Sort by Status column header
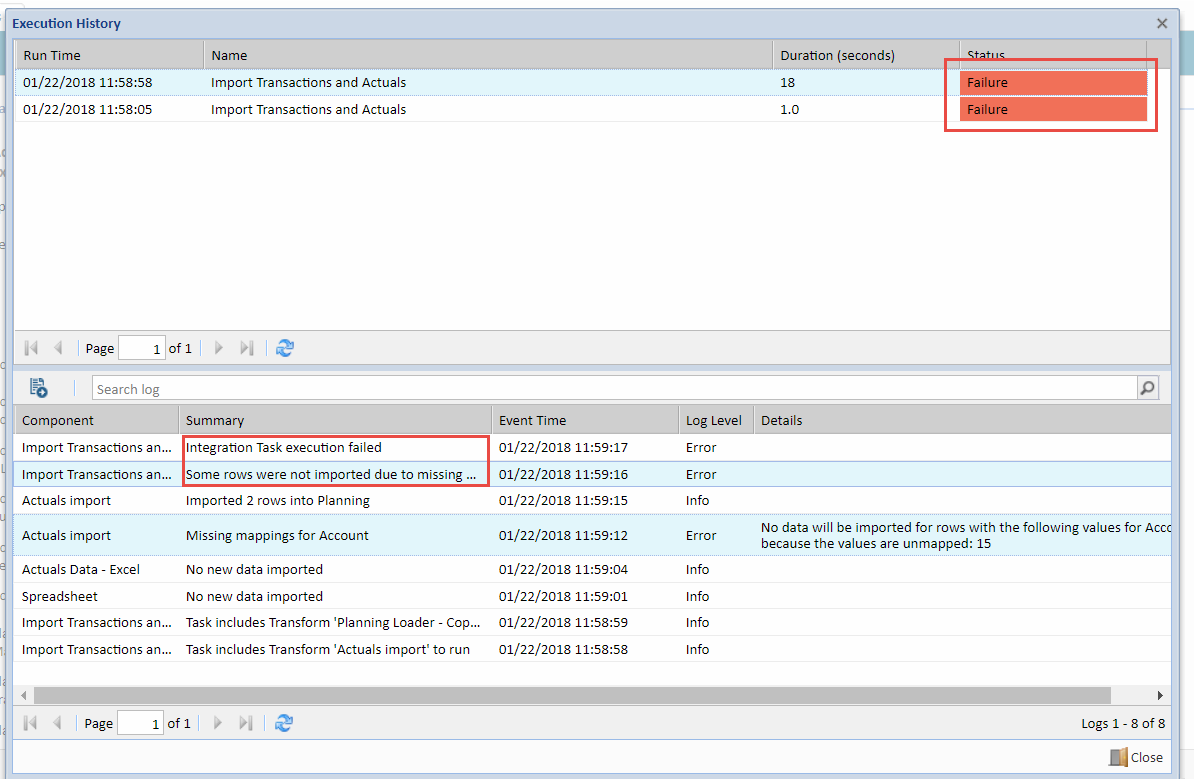This screenshot has height=779, width=1194. point(1053,56)
